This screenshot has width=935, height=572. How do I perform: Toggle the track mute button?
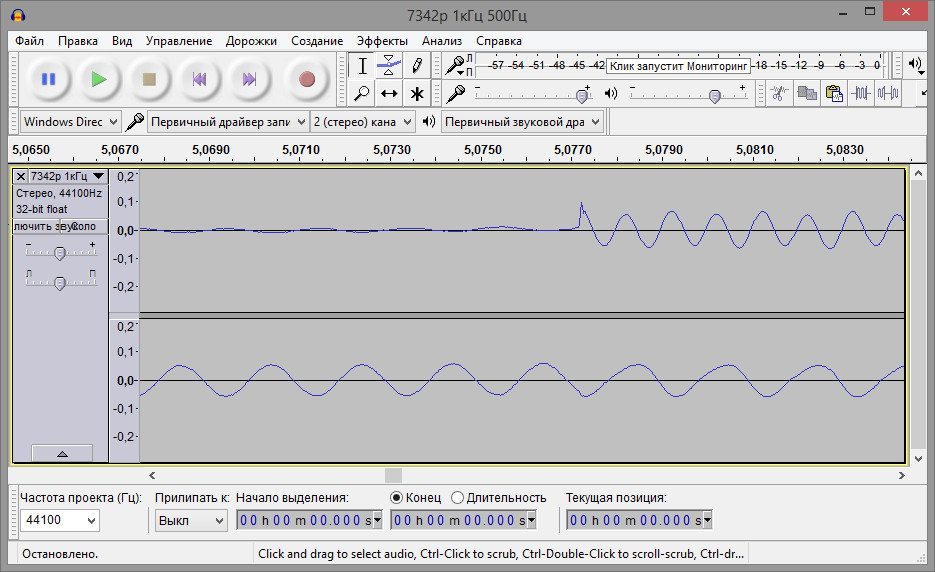pyautogui.click(x=36, y=227)
